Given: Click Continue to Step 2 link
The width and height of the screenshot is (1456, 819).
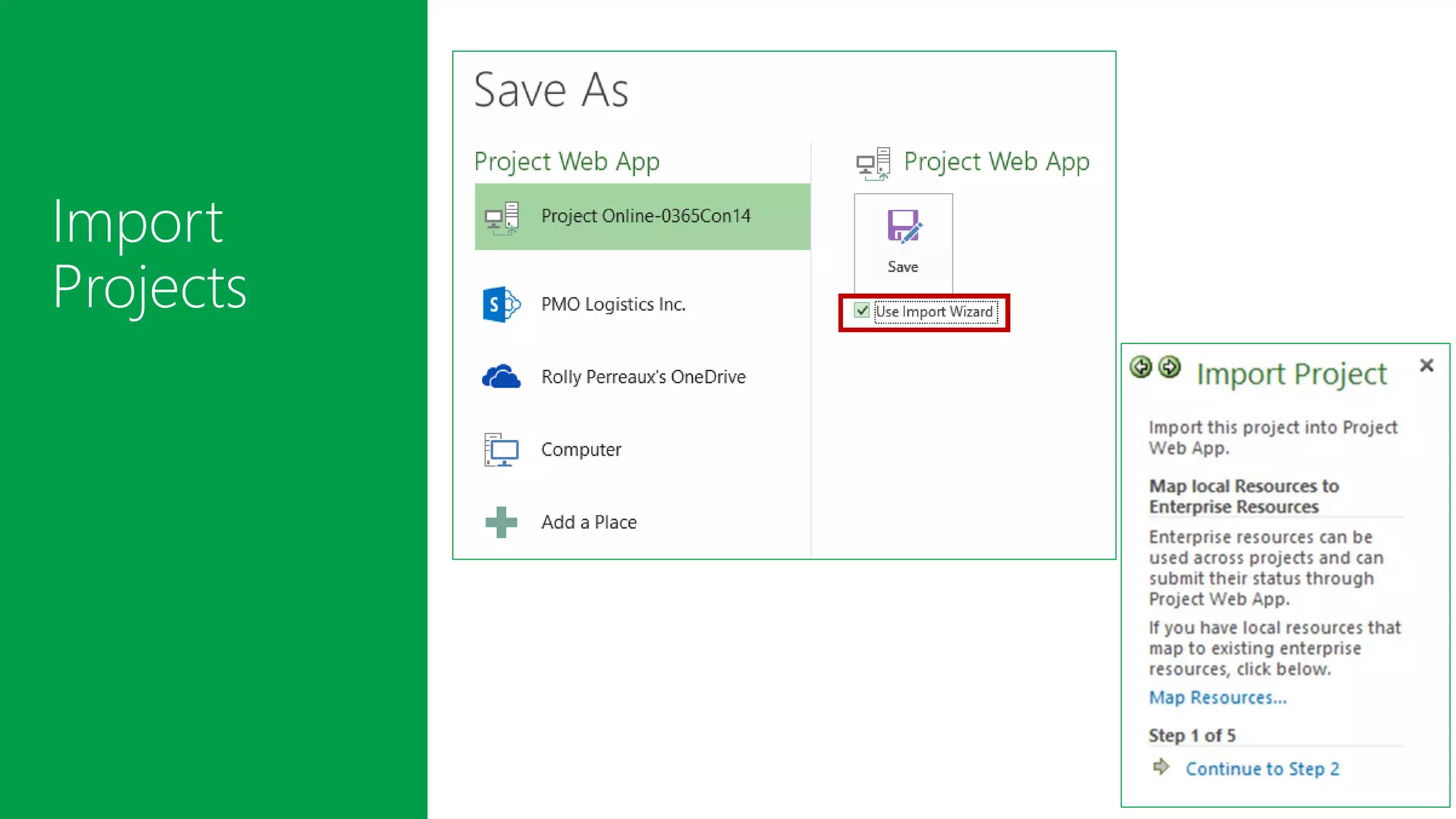Looking at the screenshot, I should click(1262, 769).
